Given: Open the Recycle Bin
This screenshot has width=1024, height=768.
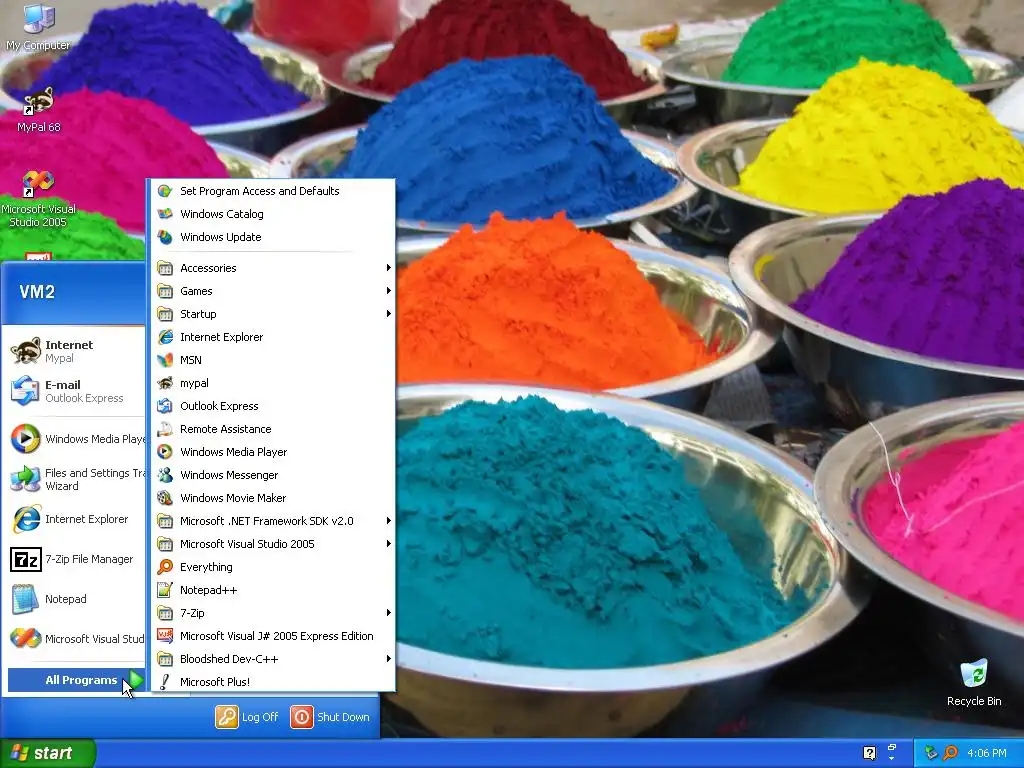Looking at the screenshot, I should coord(974,683).
